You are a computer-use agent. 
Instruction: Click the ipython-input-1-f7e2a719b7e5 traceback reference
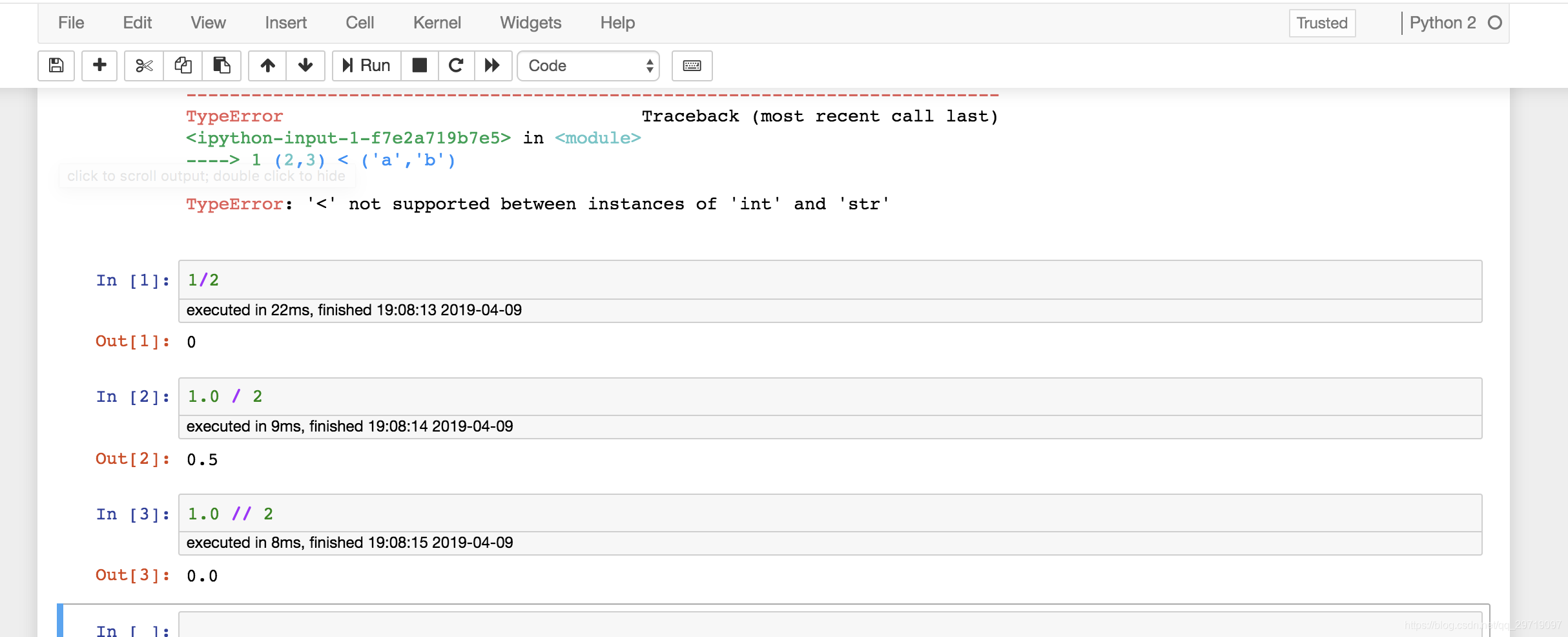coord(349,138)
